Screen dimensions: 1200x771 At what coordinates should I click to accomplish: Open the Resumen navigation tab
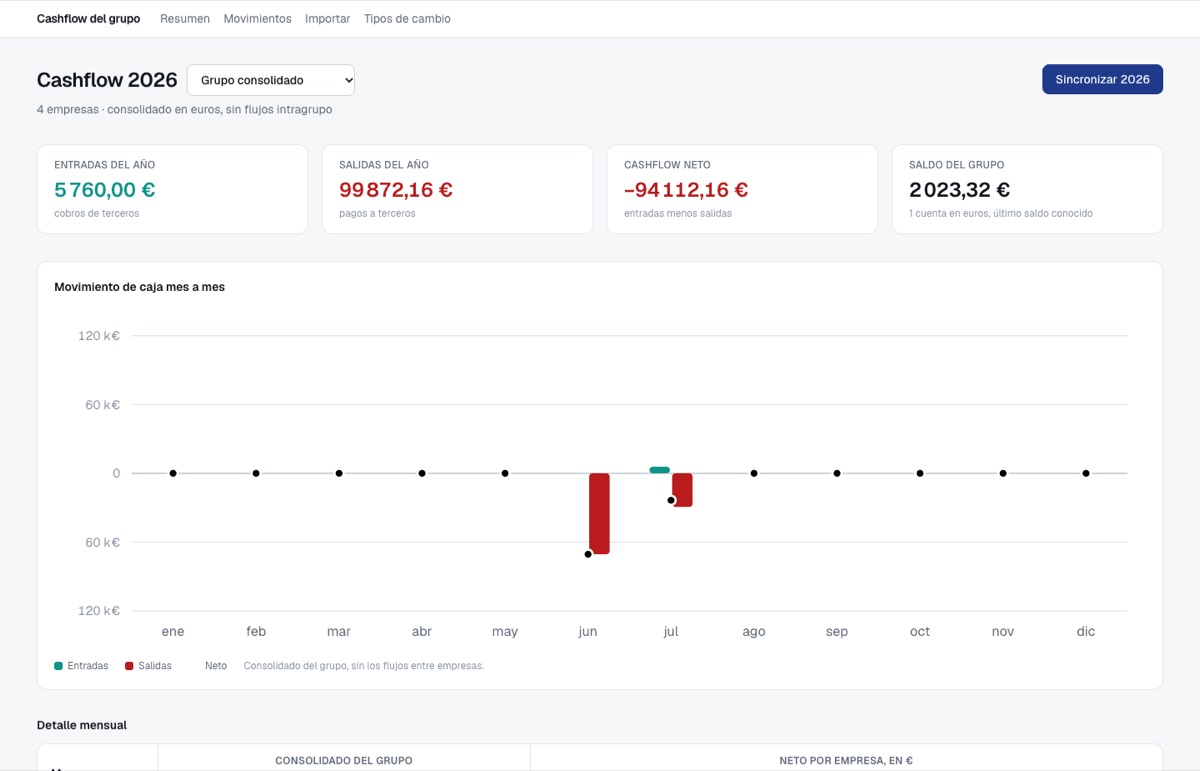(x=185, y=19)
